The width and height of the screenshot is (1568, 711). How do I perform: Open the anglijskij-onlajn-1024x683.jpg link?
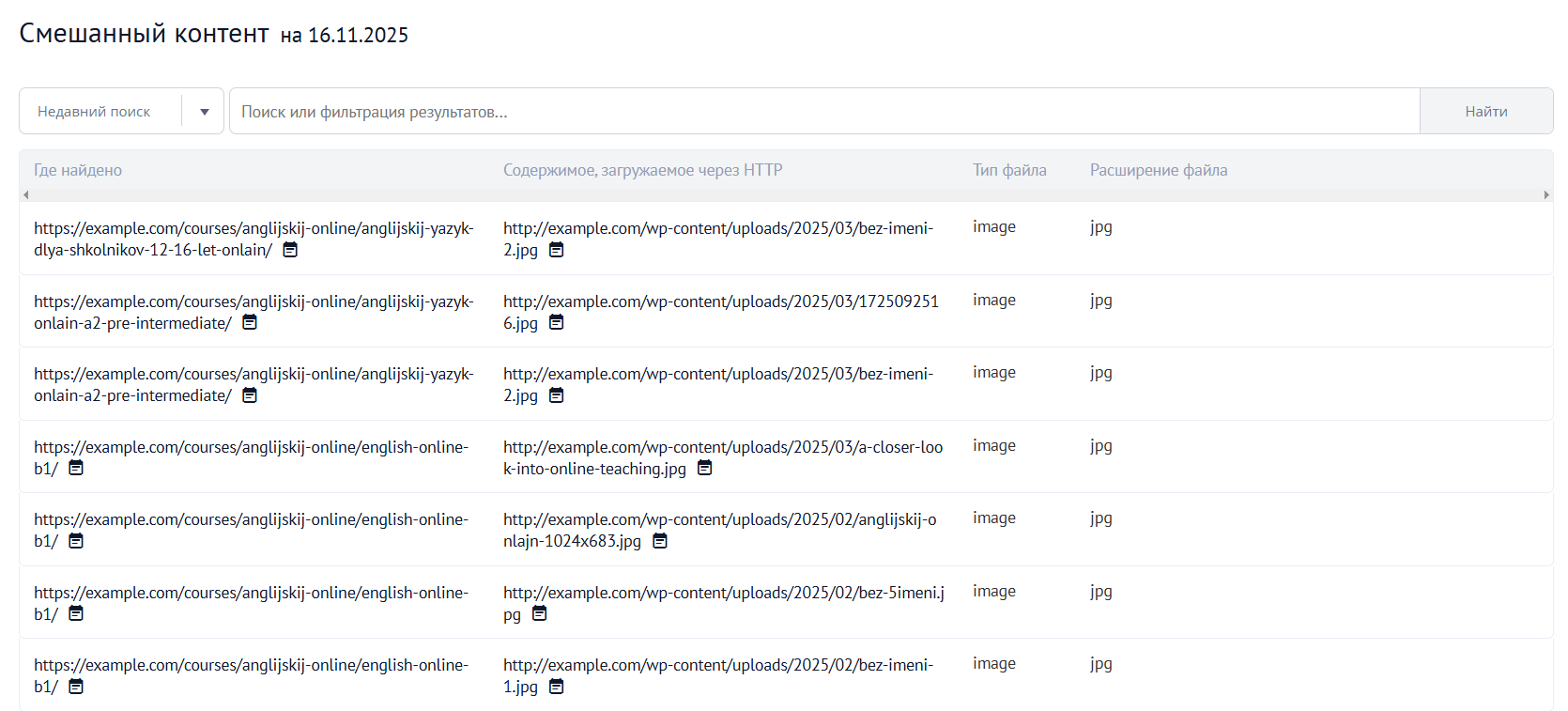click(720, 530)
